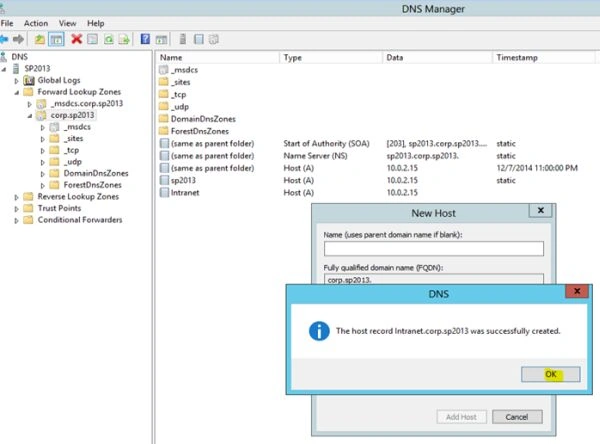This screenshot has height=444, width=600.
Task: Click the red Delete X toolbar icon
Action: (77, 39)
